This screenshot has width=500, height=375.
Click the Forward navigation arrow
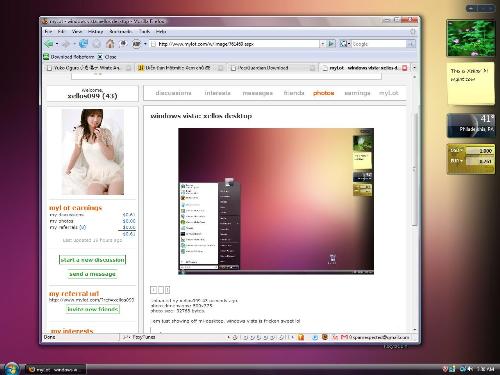coord(66,44)
